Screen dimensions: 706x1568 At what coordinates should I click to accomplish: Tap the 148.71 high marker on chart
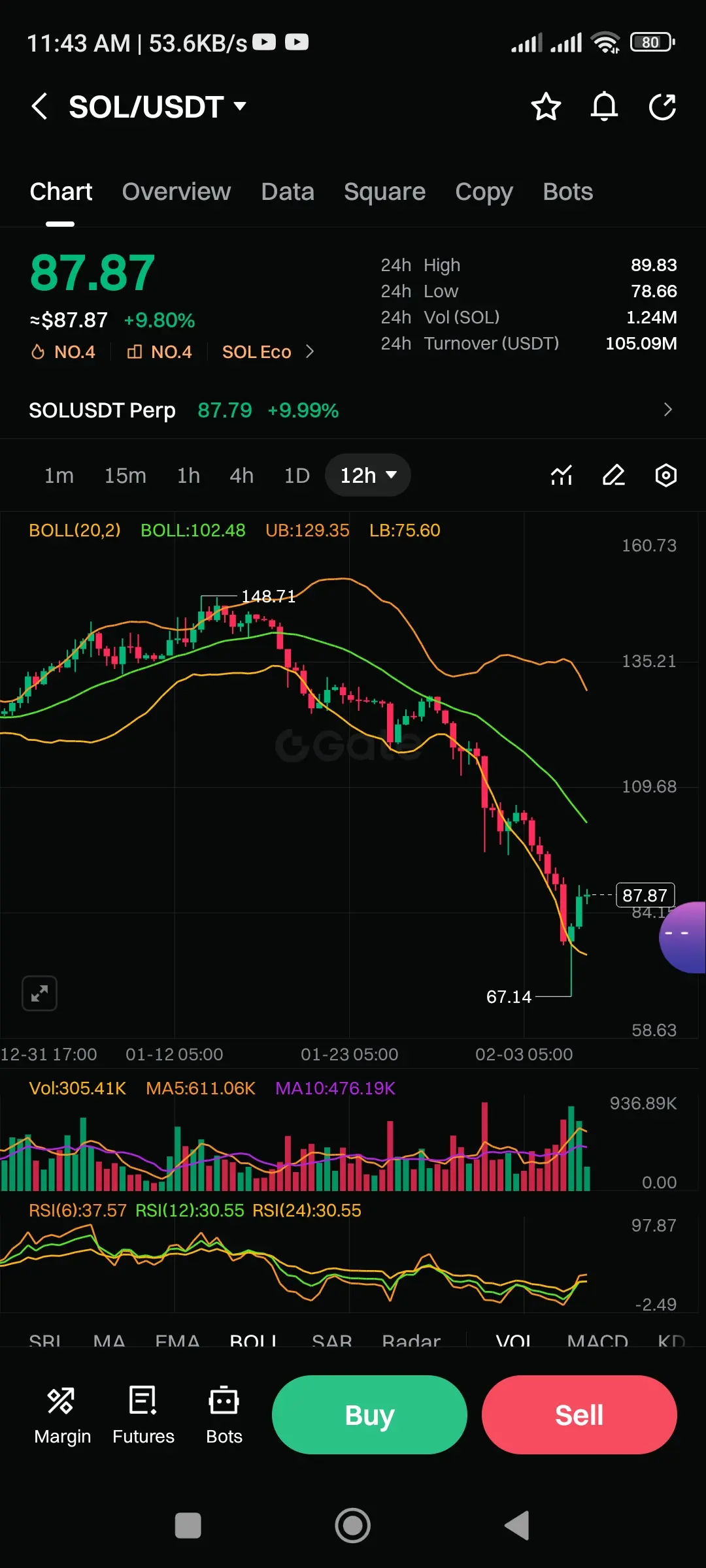pos(268,596)
